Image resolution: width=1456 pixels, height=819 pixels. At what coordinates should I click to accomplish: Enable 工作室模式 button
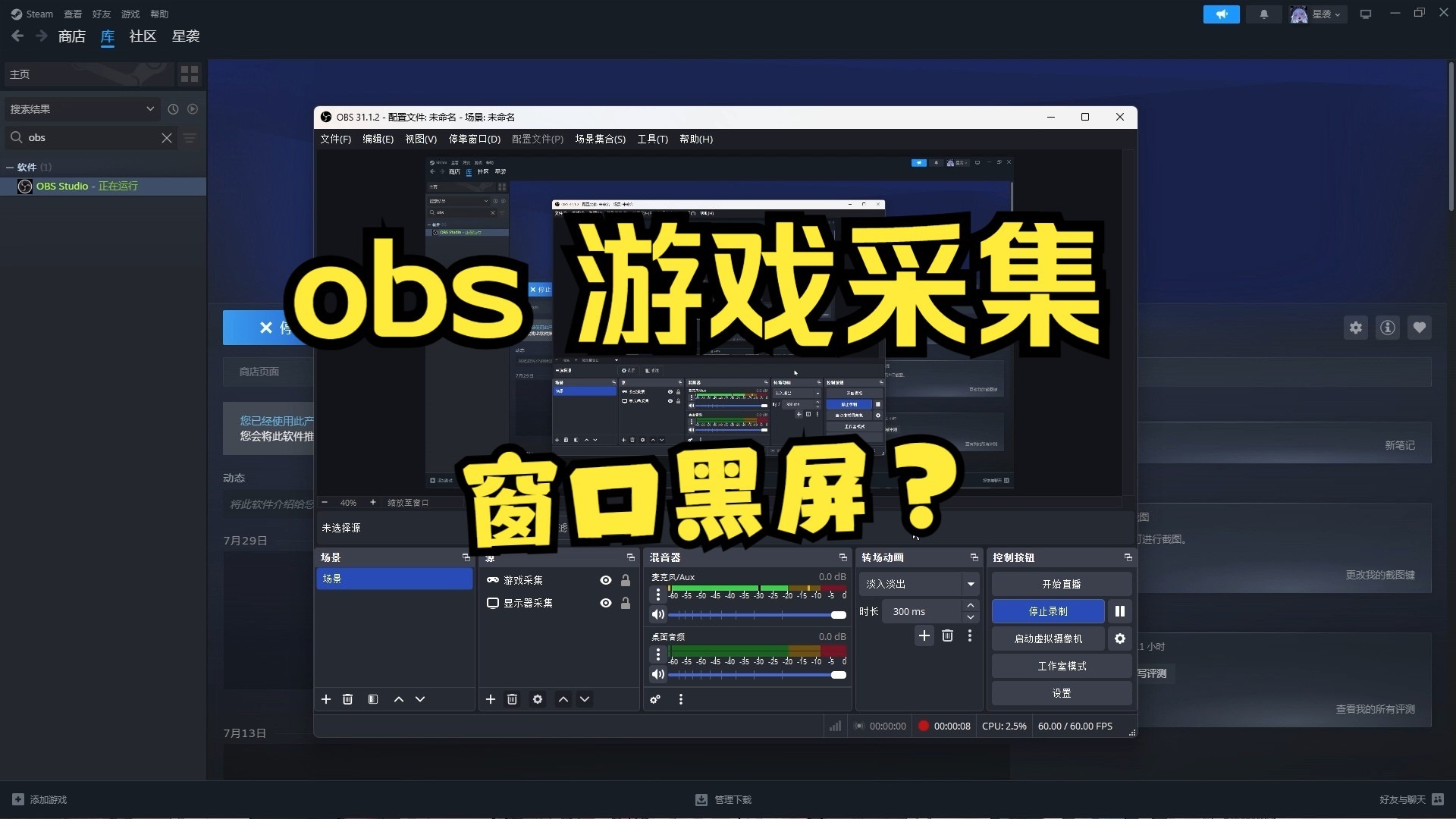(1062, 666)
